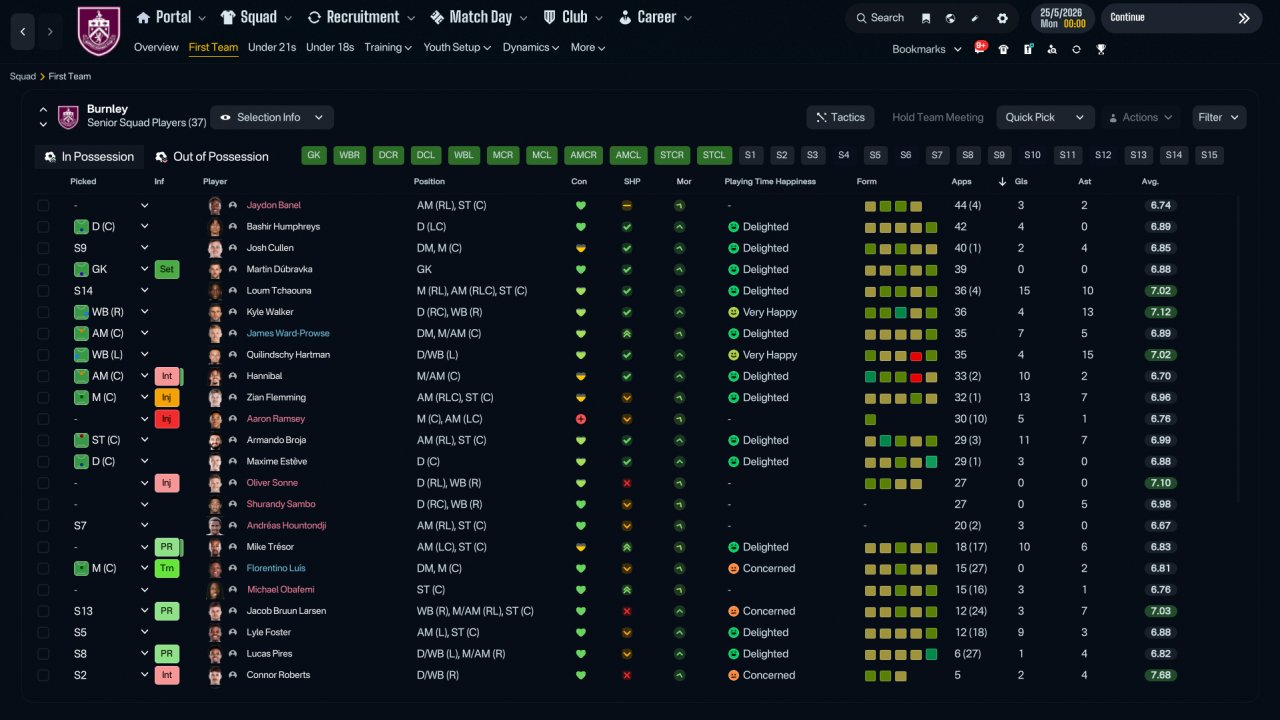Click the info card icon in bookmarks bar

coord(1028,49)
